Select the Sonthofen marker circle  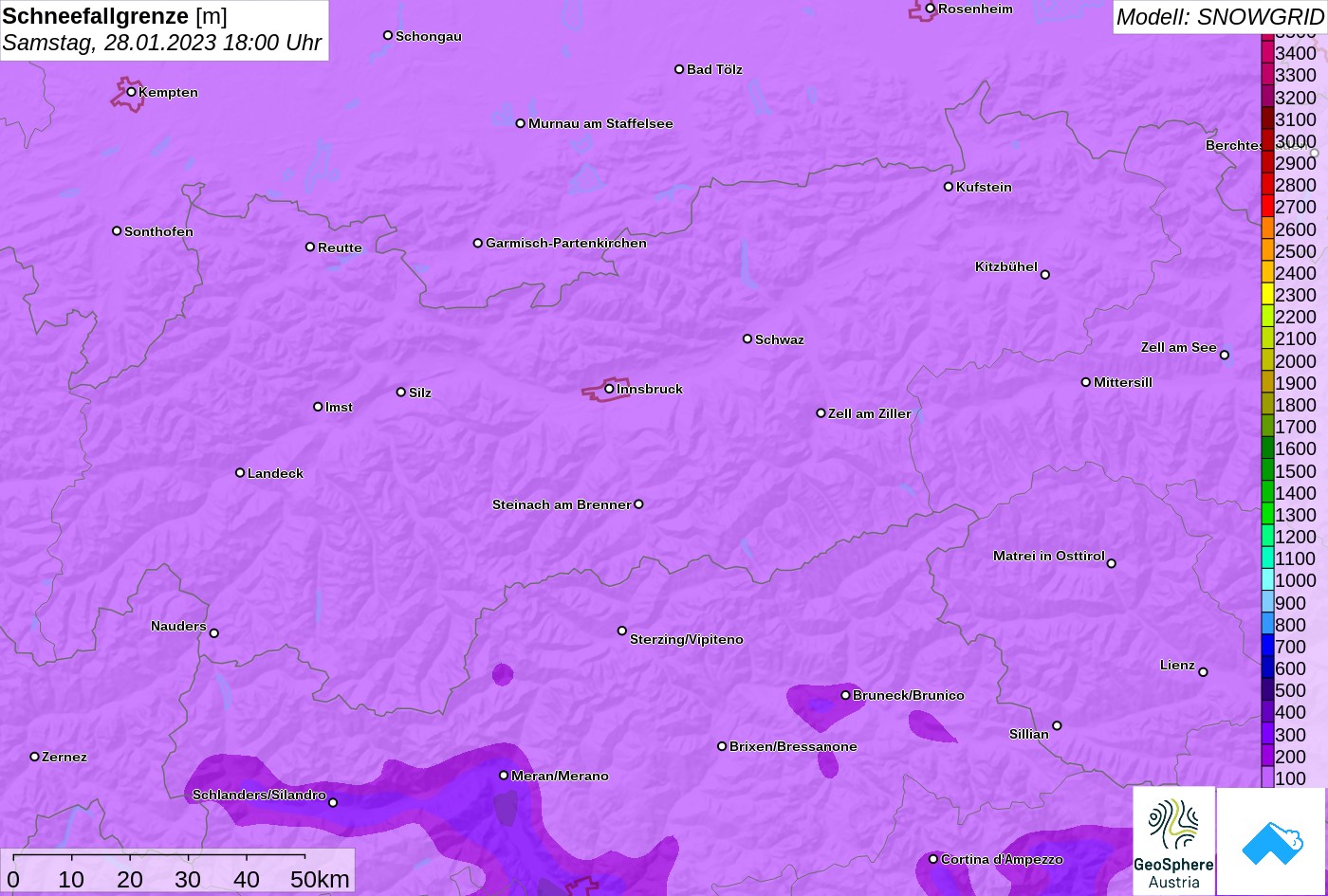click(x=117, y=231)
